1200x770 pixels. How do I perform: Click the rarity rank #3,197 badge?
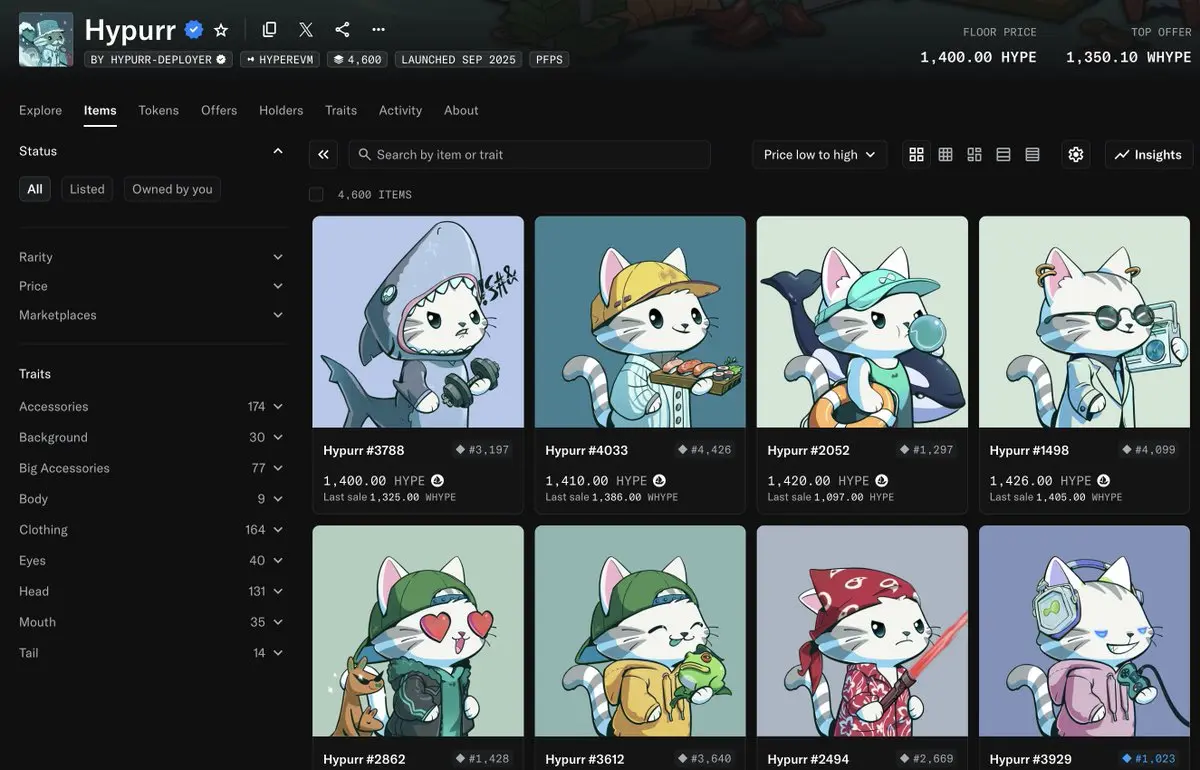coord(482,450)
